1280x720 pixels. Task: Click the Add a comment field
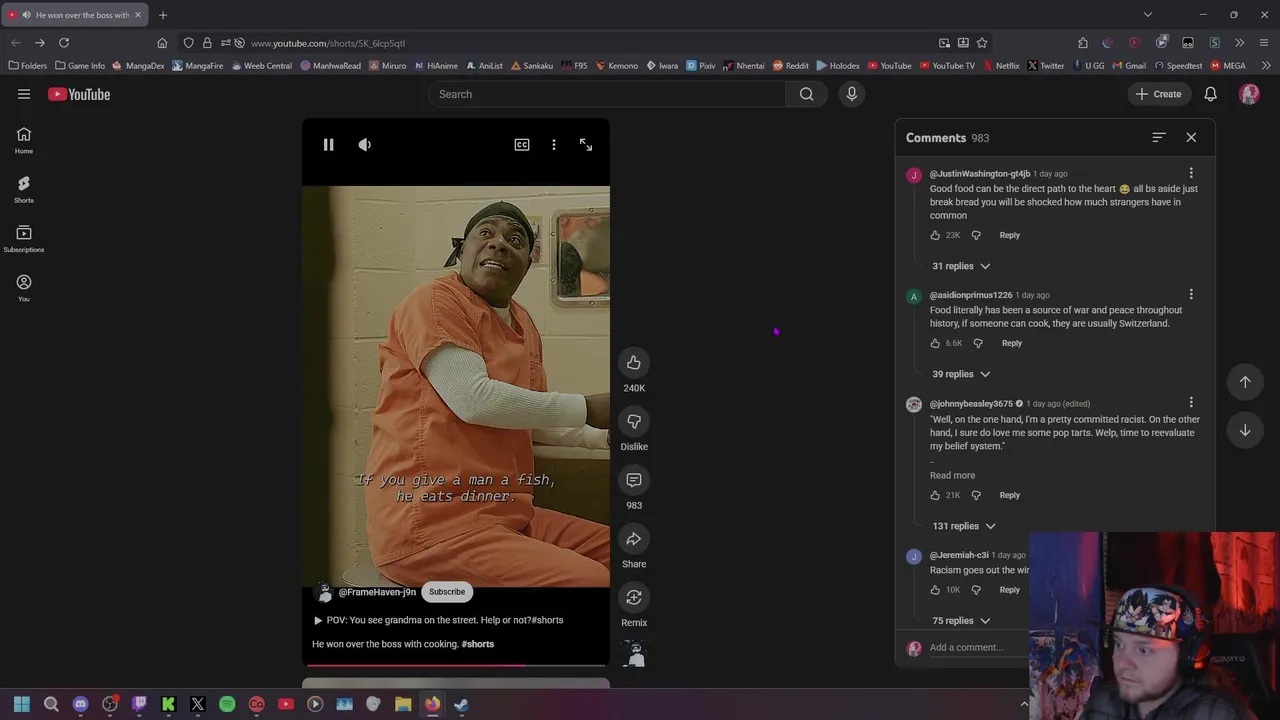[978, 648]
